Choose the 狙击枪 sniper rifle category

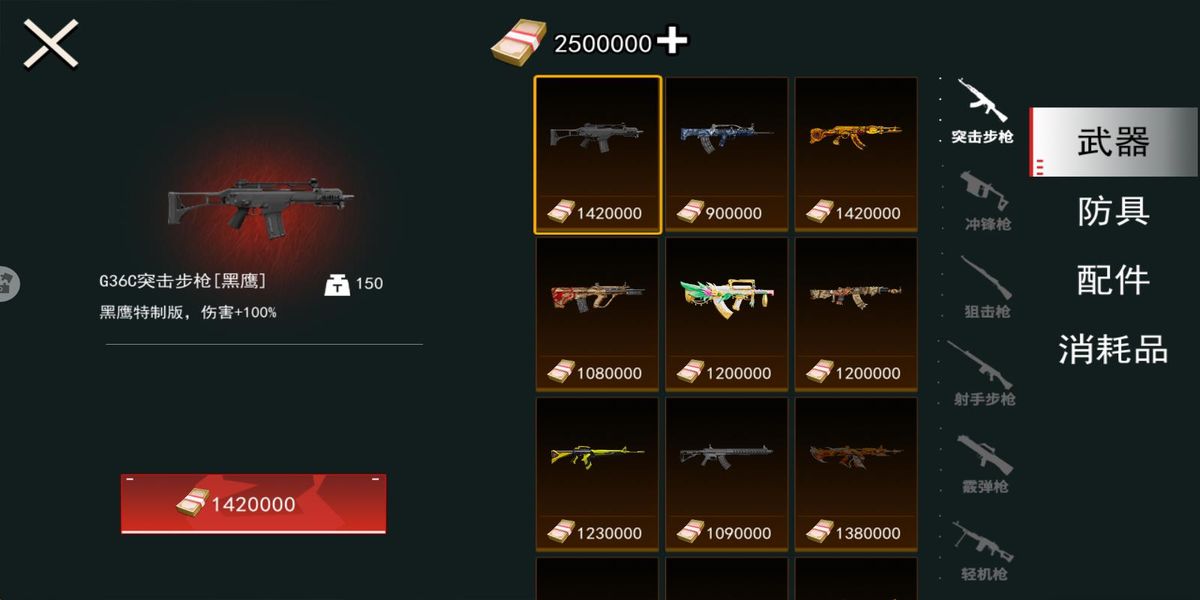point(984,287)
